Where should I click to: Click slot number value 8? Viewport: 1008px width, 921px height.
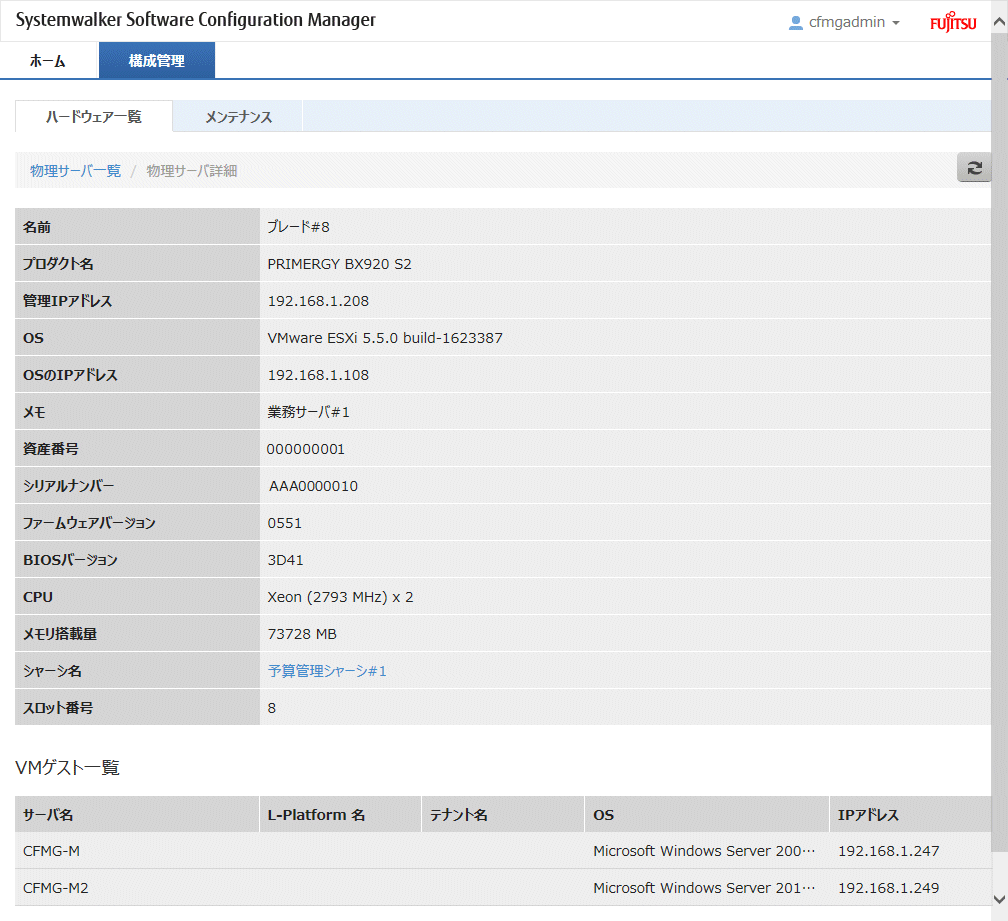(272, 708)
